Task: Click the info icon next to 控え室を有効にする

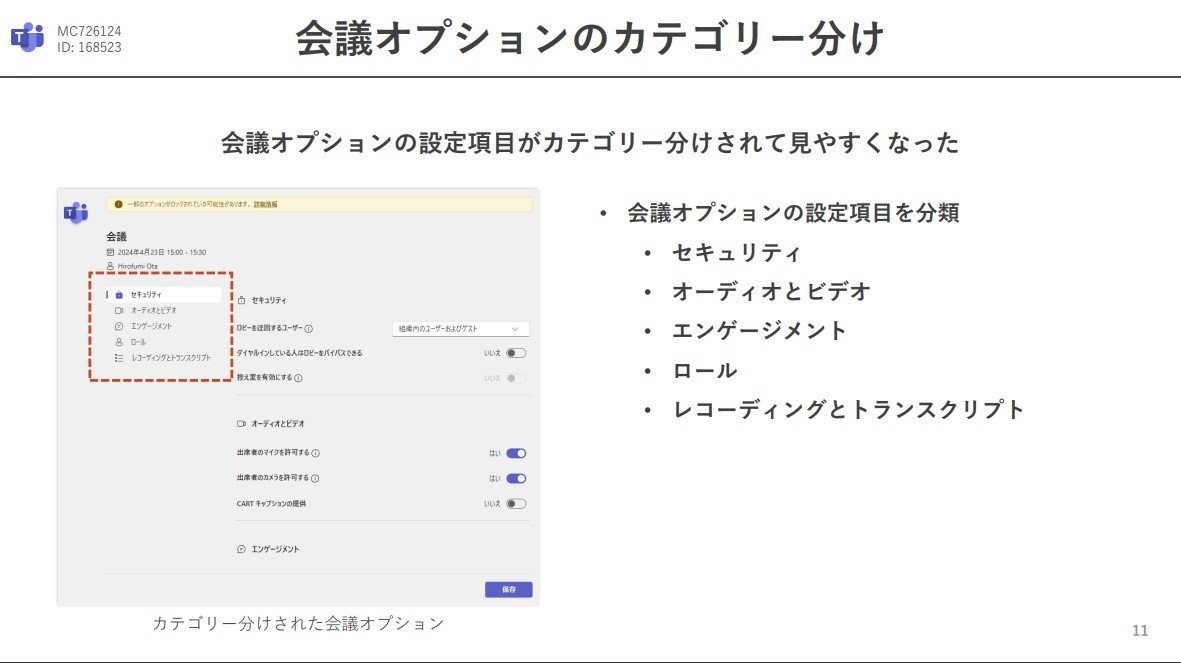Action: [298, 378]
